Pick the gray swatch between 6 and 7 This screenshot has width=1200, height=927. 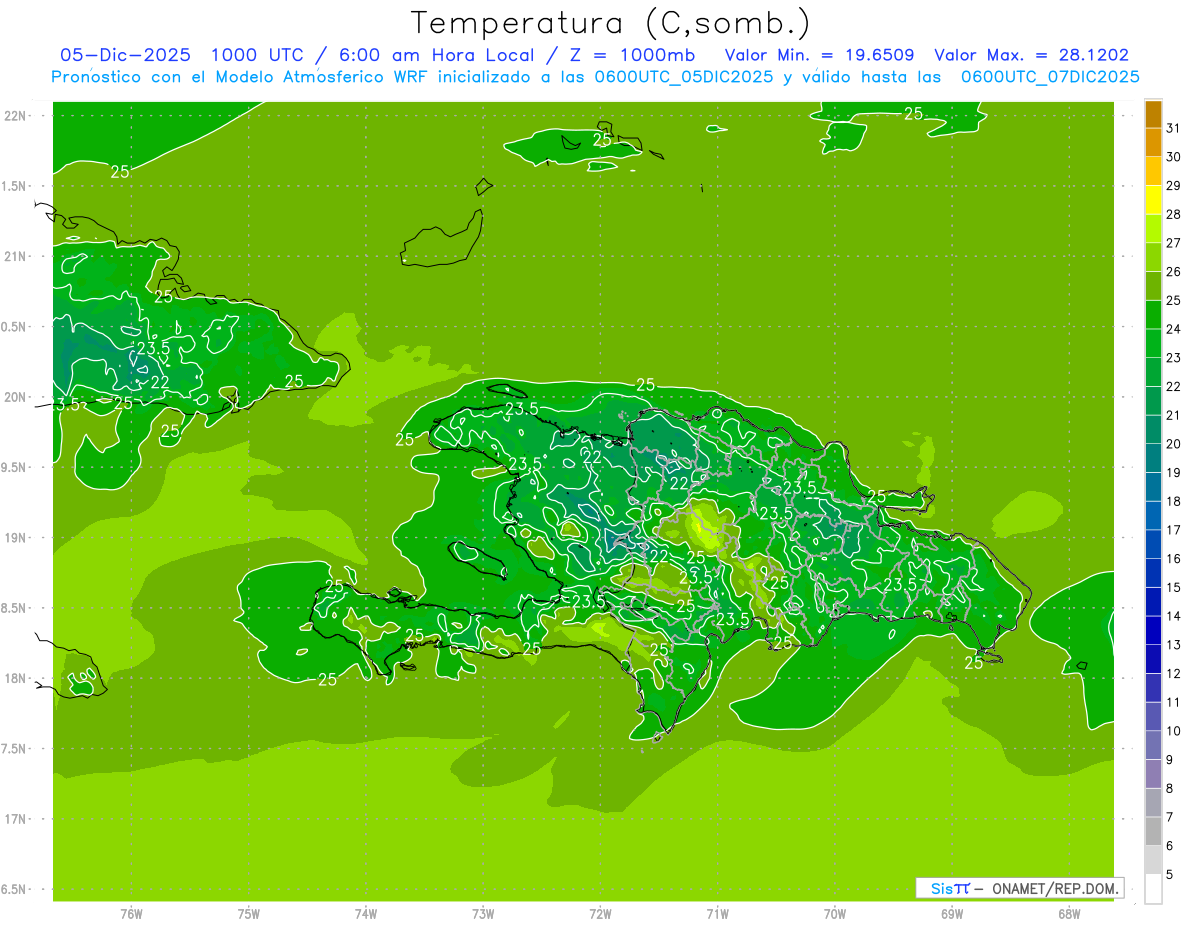click(x=1153, y=831)
